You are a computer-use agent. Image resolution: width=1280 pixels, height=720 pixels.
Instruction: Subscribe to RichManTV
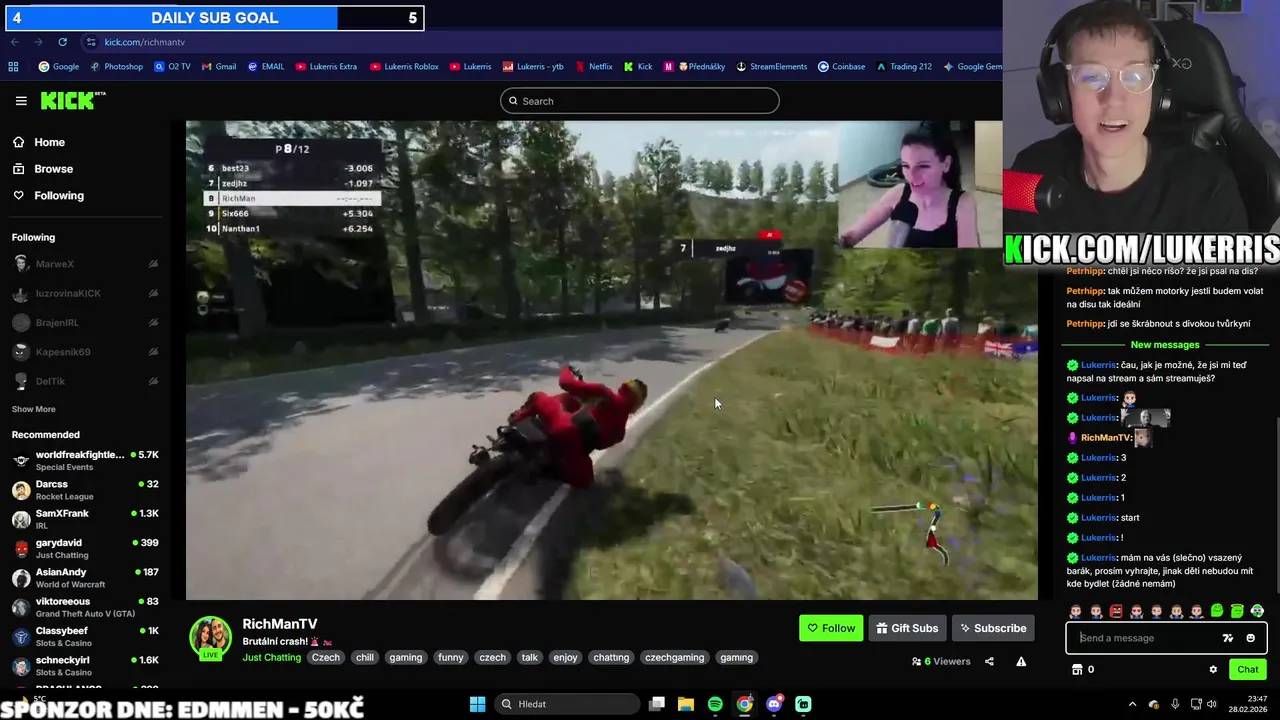pyautogui.click(x=993, y=628)
